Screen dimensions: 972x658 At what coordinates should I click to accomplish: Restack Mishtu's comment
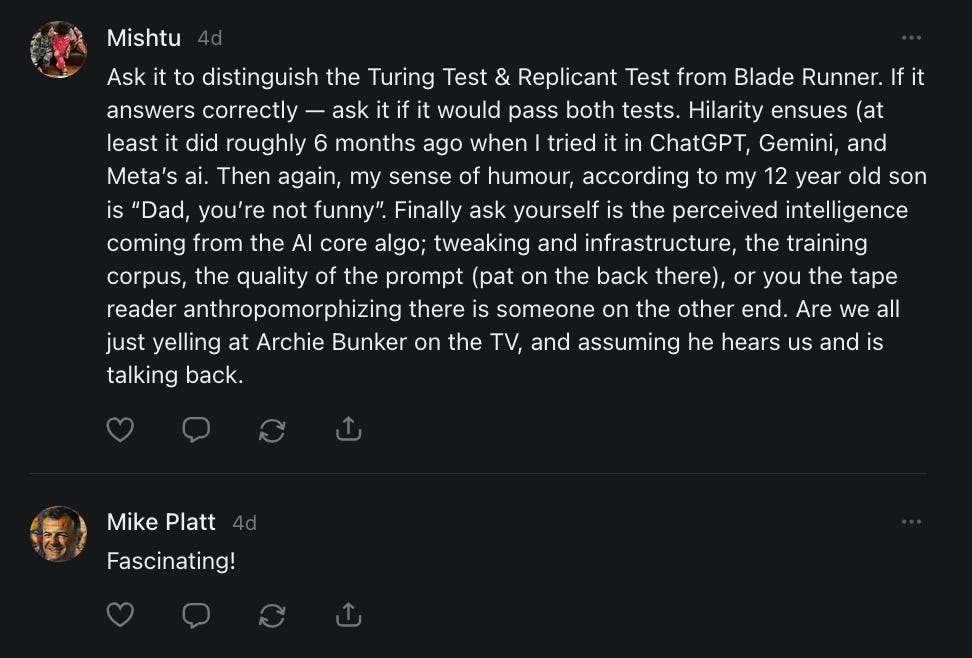point(272,430)
